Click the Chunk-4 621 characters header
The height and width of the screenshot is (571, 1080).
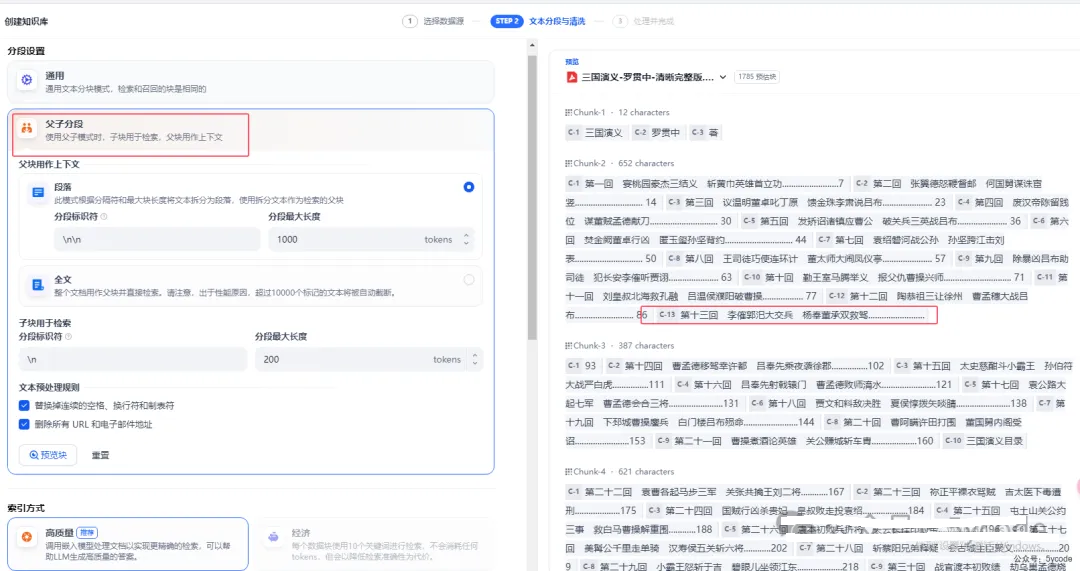tap(620, 472)
